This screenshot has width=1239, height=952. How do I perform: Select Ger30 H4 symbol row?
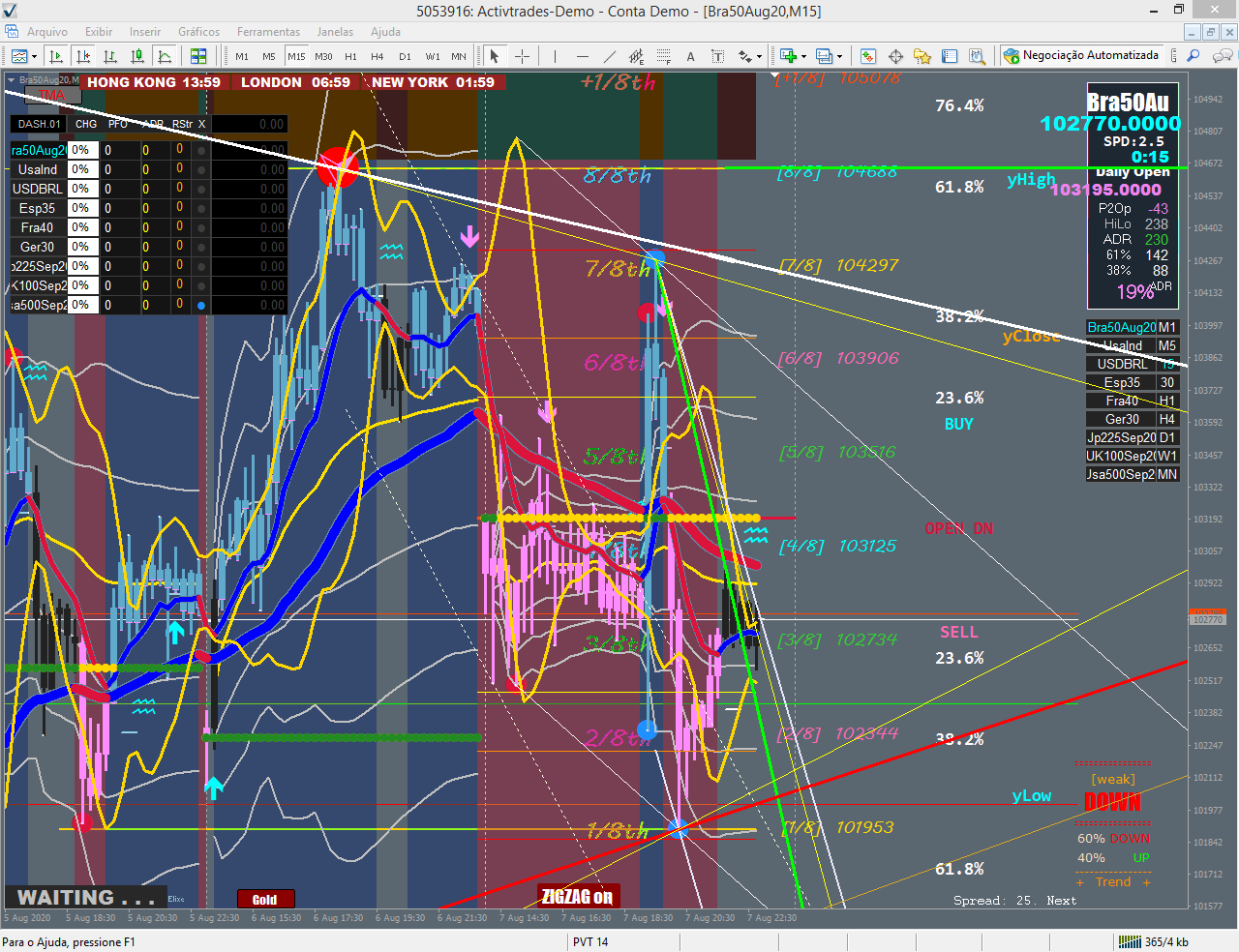pyautogui.click(x=1132, y=419)
